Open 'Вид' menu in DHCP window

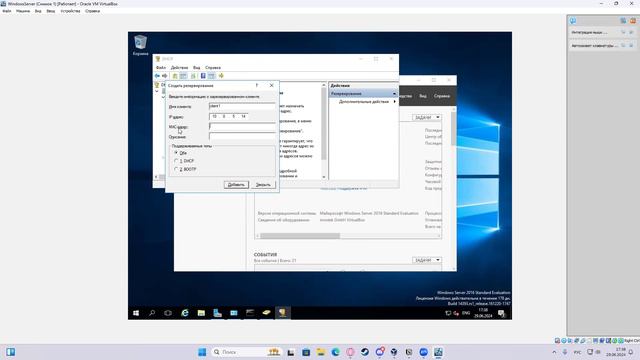[x=196, y=68]
